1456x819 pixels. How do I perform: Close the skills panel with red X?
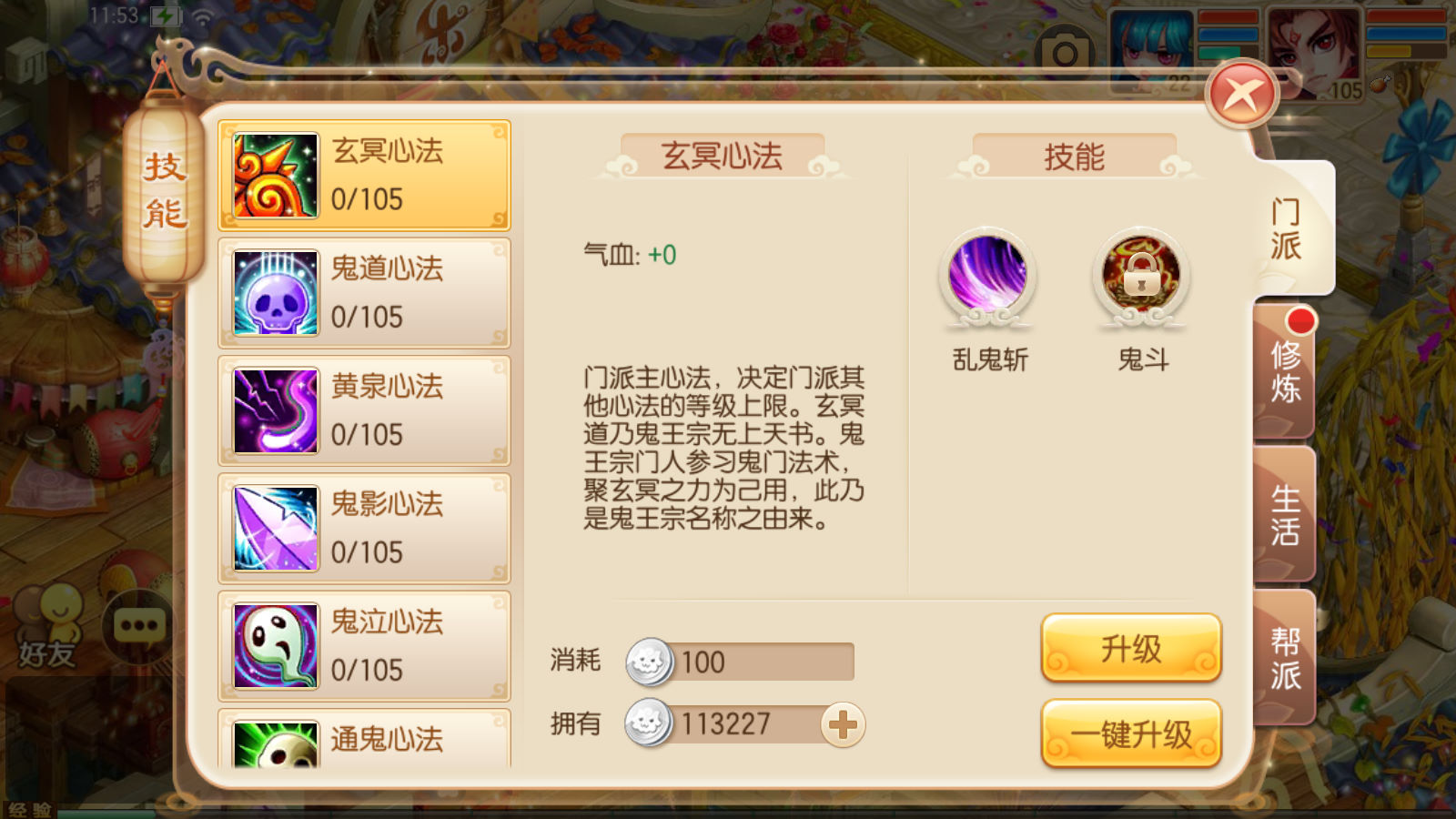[x=1241, y=93]
